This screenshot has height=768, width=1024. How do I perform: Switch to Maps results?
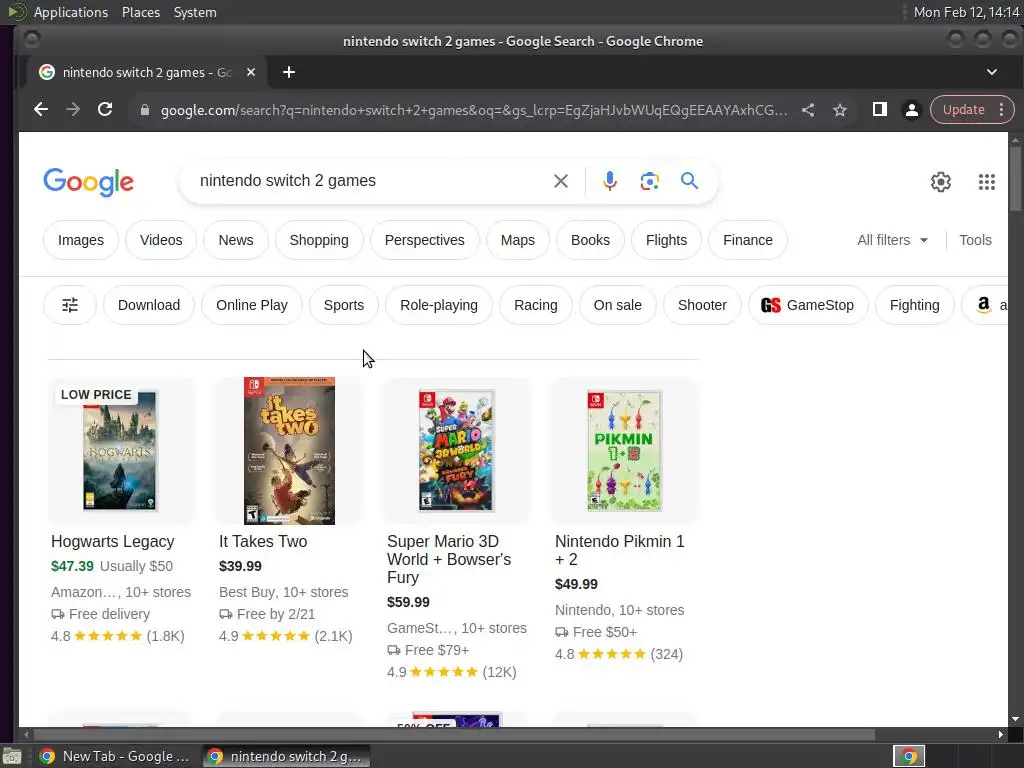click(x=518, y=240)
